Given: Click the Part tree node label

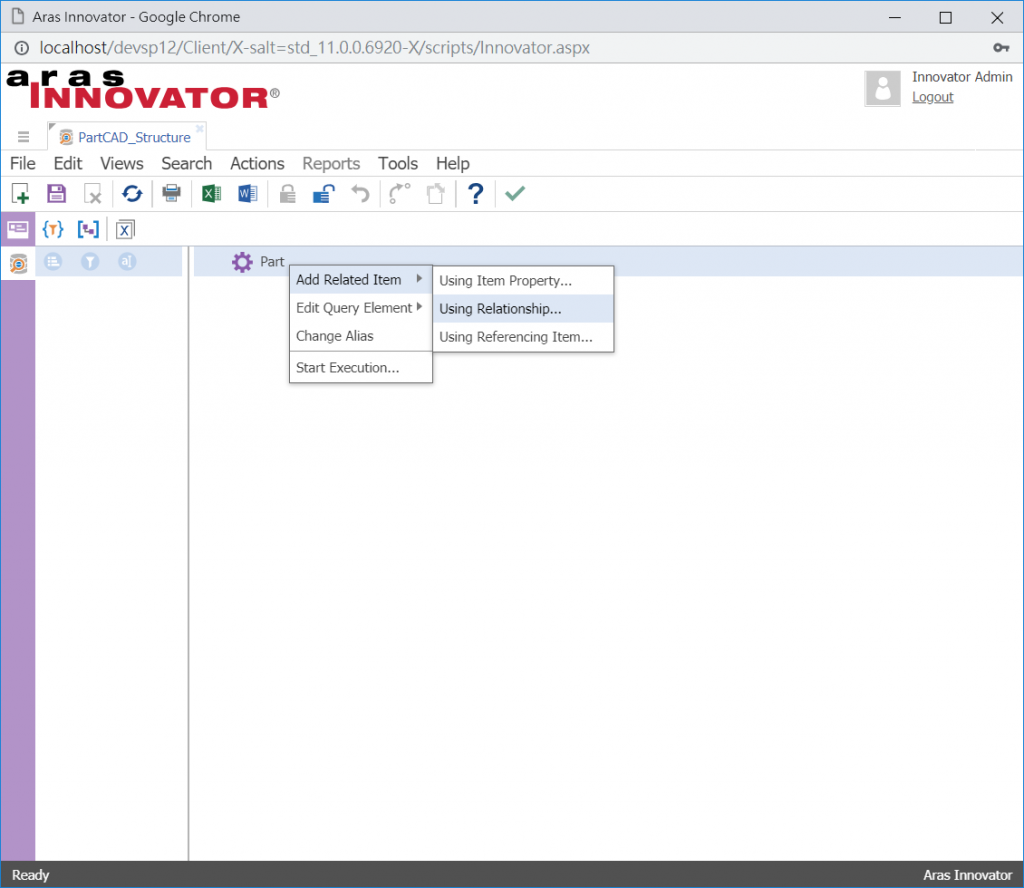Looking at the screenshot, I should point(272,262).
